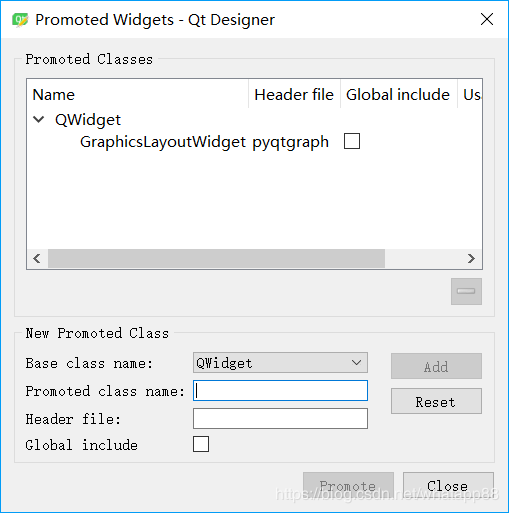Click the Close button

448,485
